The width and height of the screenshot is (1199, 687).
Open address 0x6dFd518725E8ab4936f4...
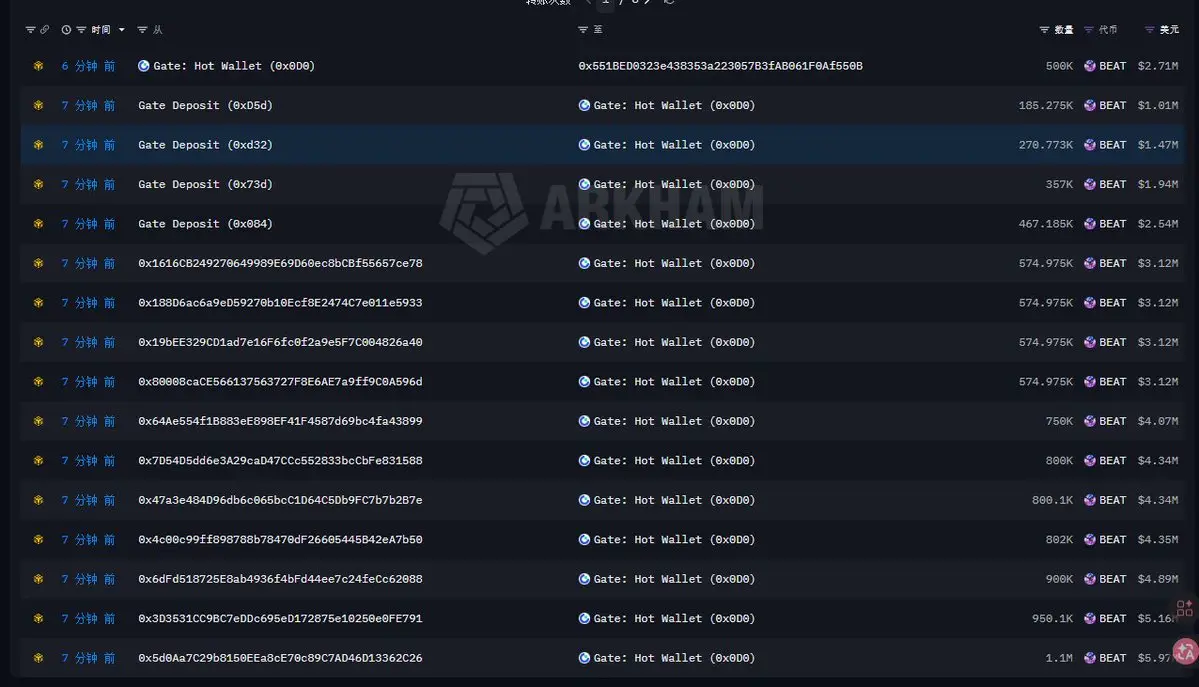point(280,579)
